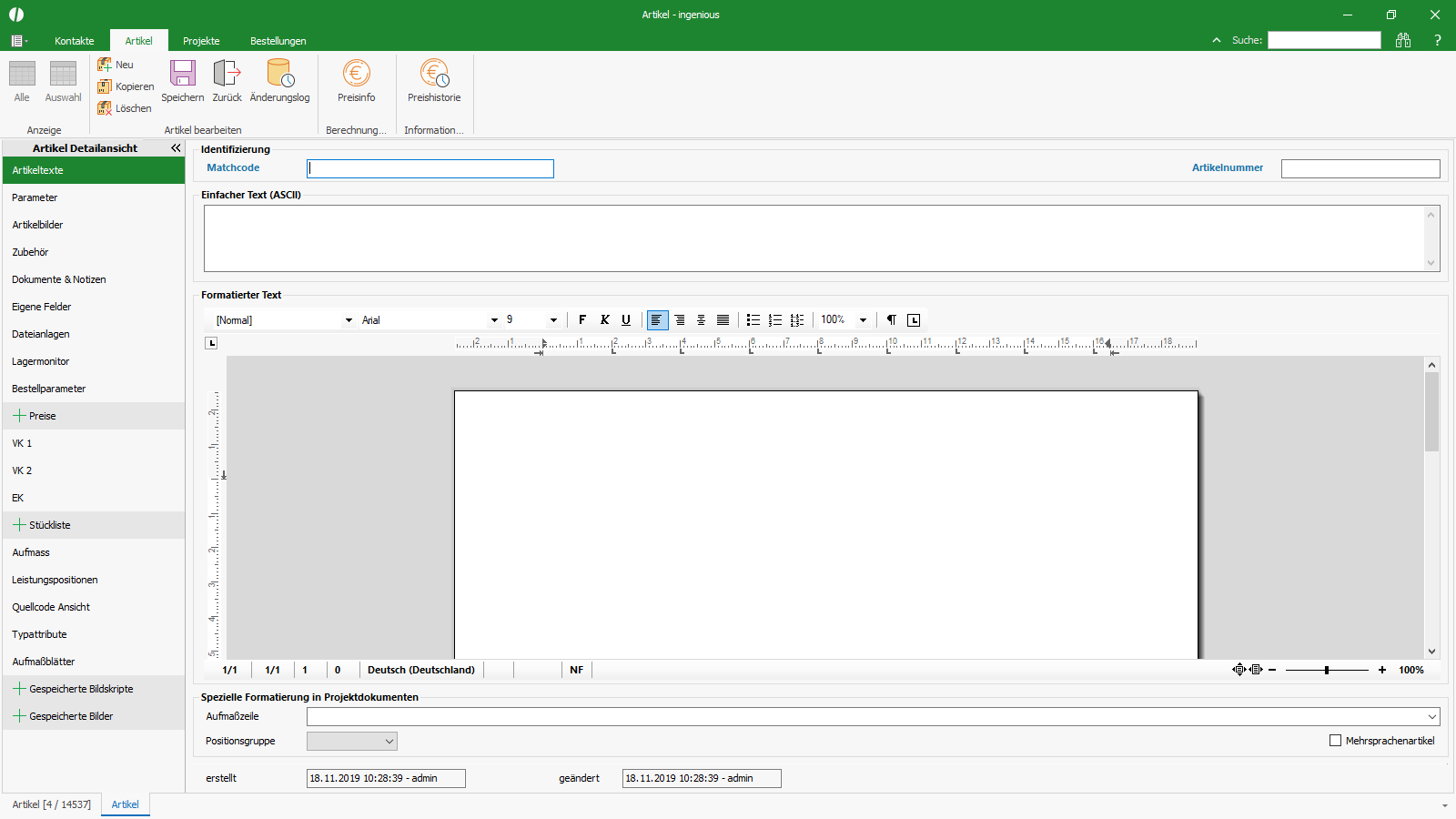The width and height of the screenshot is (1456, 819).
Task: Collapse the ribbon with the up arrow
Action: pyautogui.click(x=1217, y=40)
